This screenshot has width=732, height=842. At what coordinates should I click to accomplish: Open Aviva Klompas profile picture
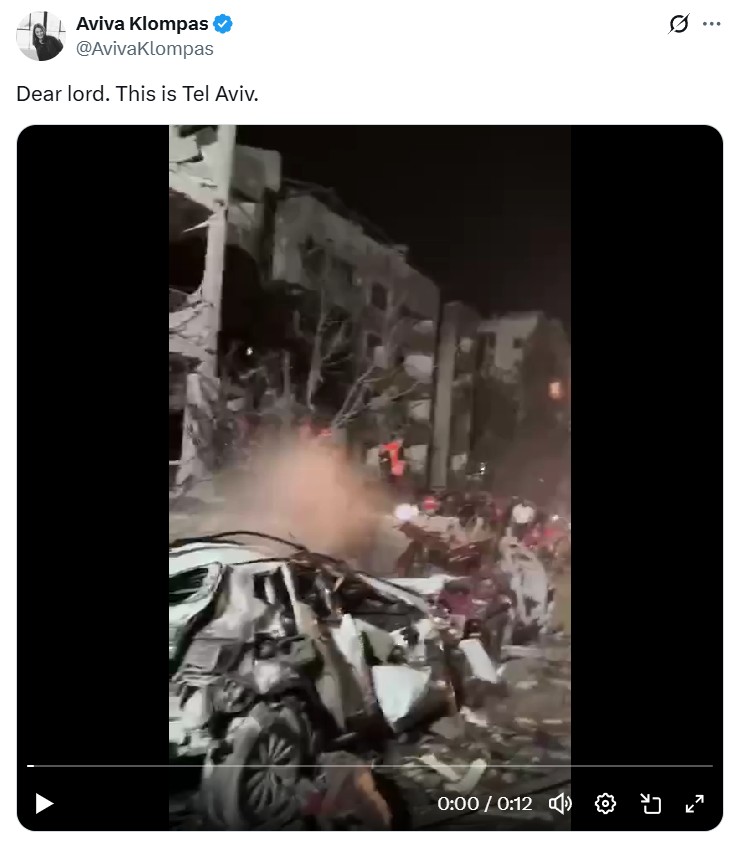[40, 35]
